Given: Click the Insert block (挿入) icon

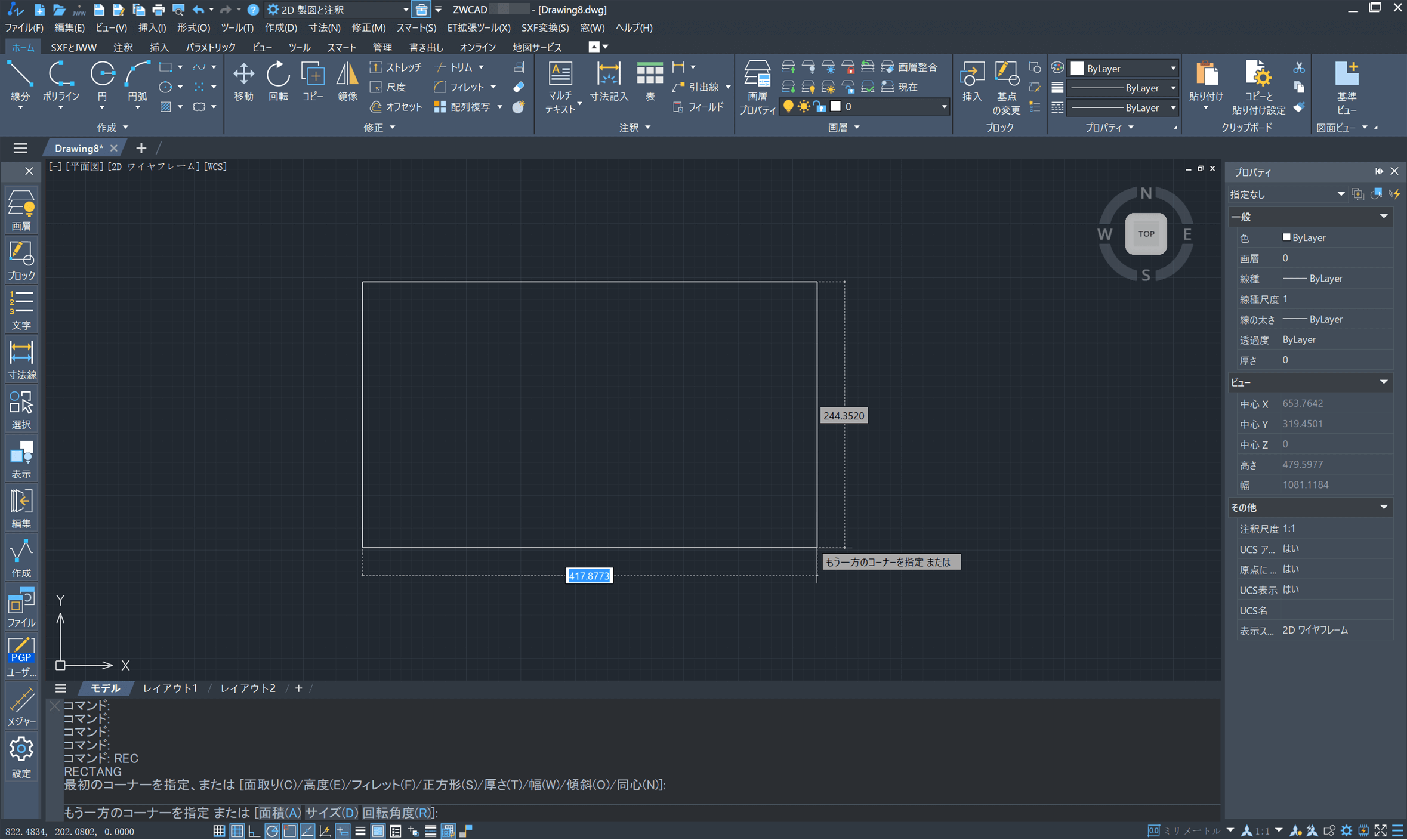Looking at the screenshot, I should click(971, 81).
